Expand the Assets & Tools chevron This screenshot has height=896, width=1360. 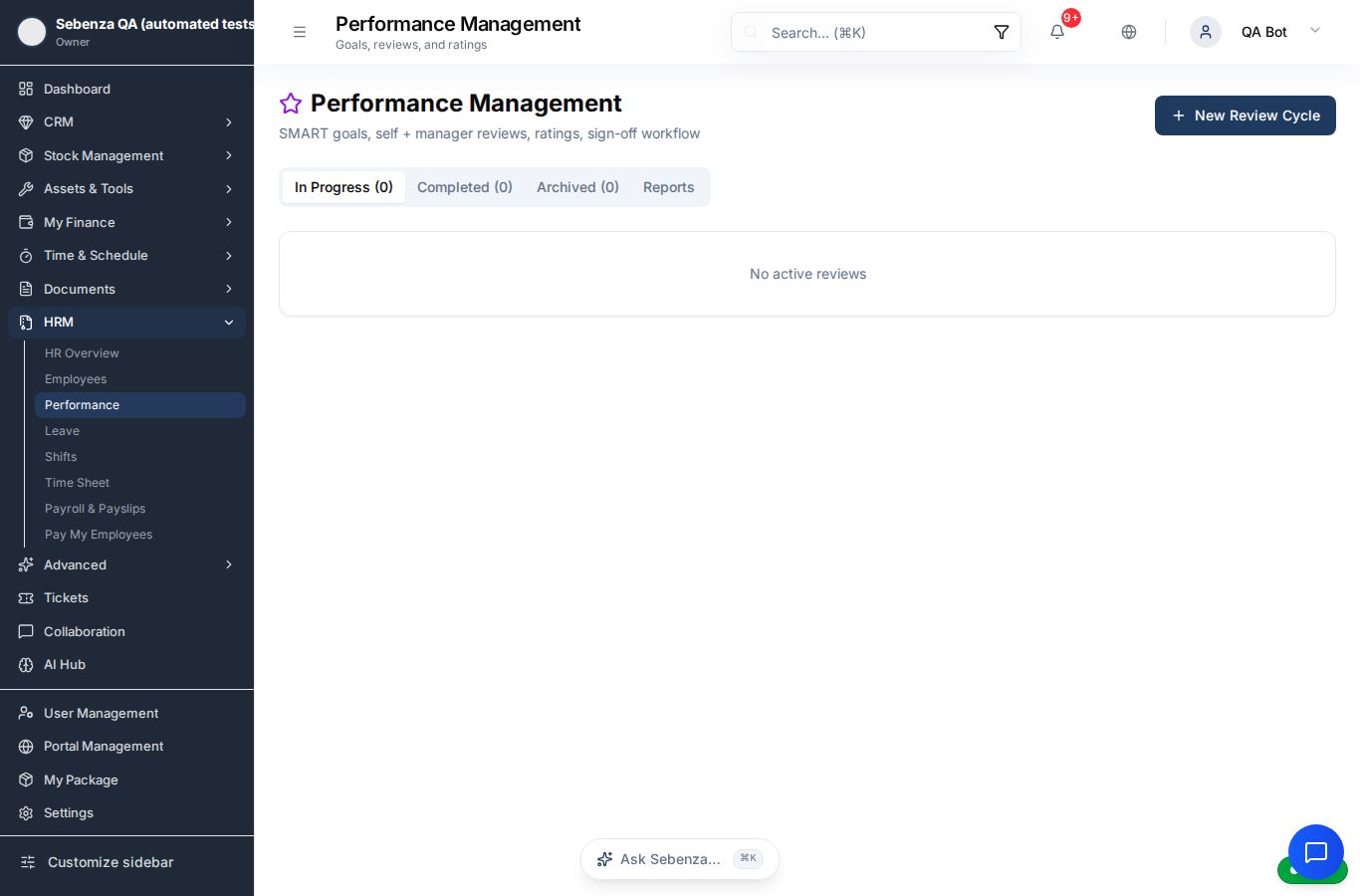pos(229,189)
